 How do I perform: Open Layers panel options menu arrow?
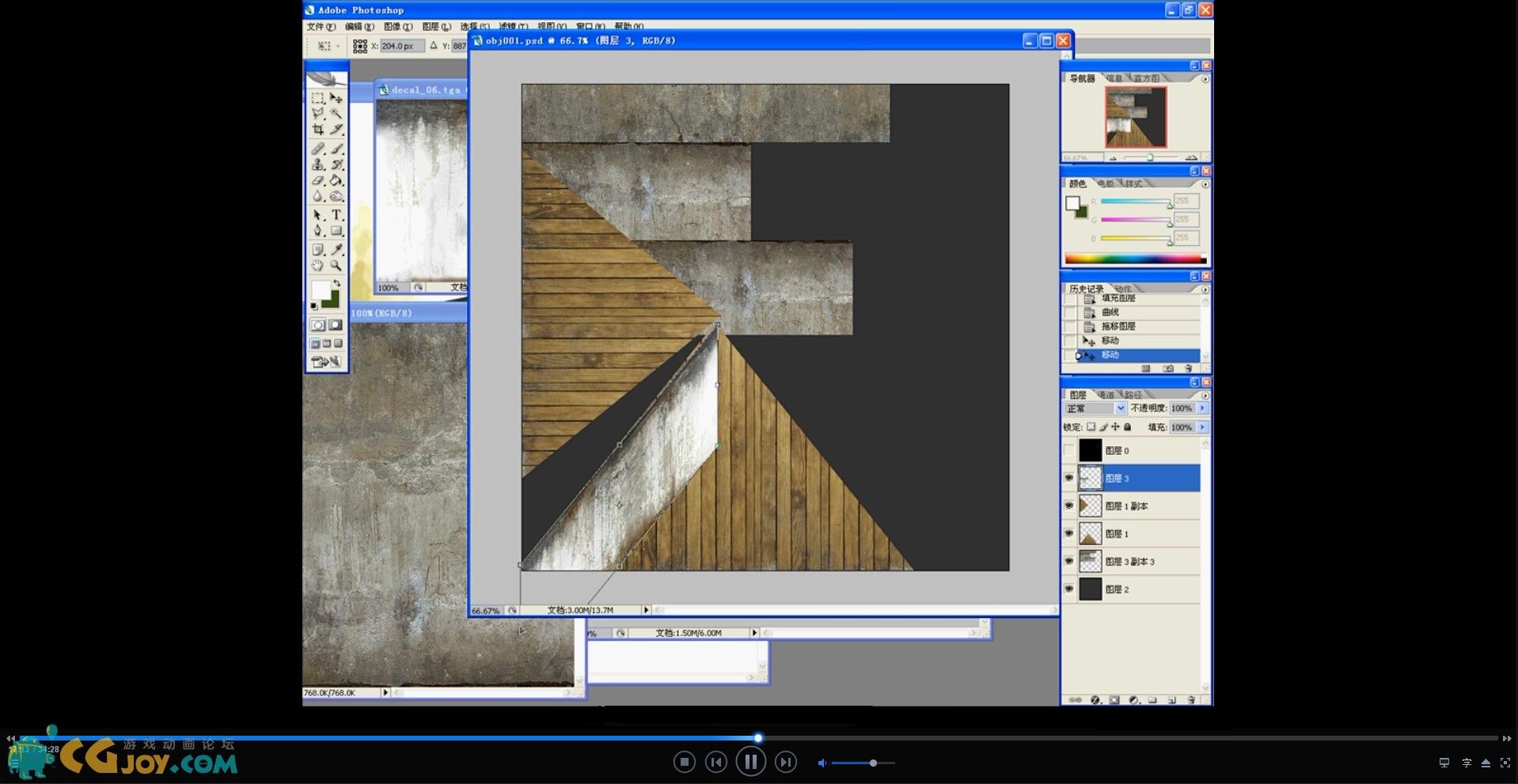pos(1205,395)
